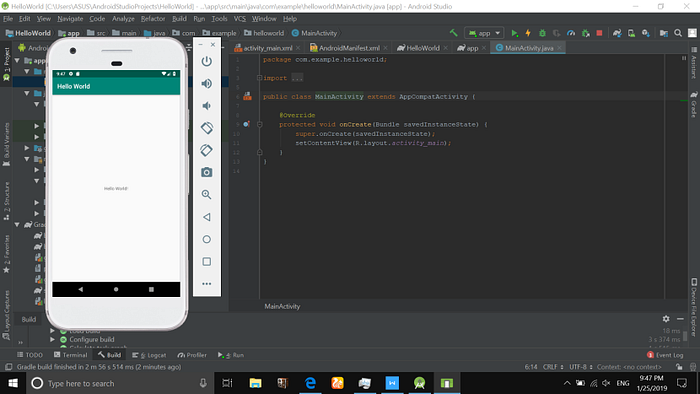Sync project with Gradle files icon
This screenshot has width=700, height=394.
tap(617, 33)
